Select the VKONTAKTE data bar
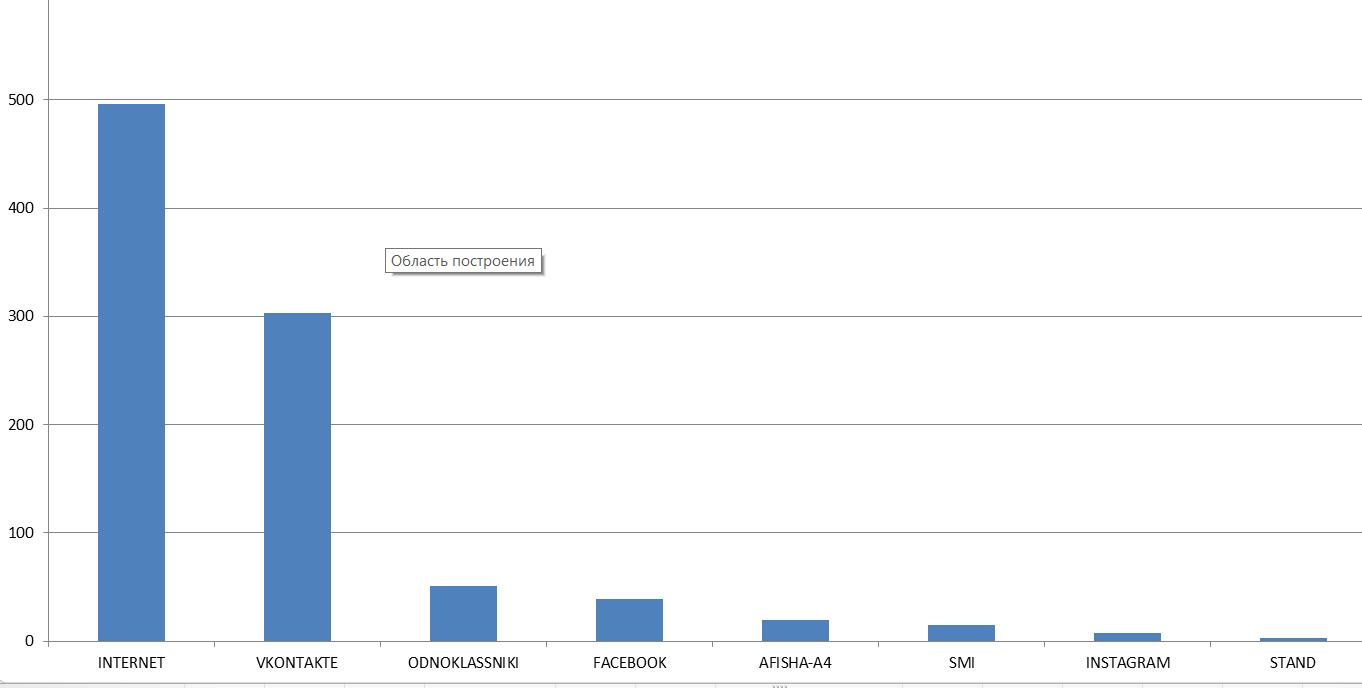The width and height of the screenshot is (1362, 688). (x=297, y=476)
